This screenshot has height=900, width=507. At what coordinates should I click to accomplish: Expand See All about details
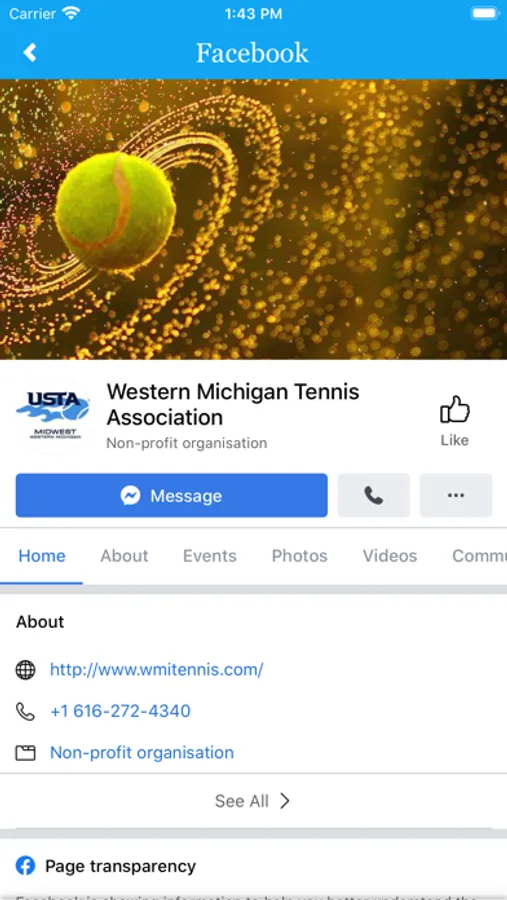(253, 801)
